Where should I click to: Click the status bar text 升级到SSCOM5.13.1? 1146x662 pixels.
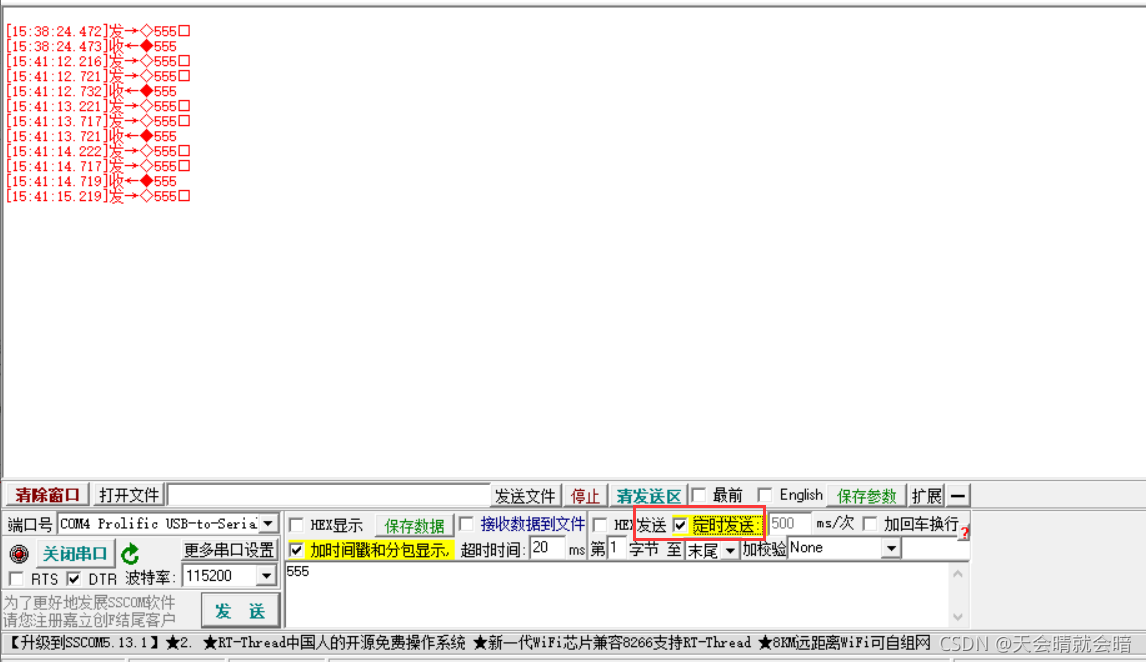[84, 643]
